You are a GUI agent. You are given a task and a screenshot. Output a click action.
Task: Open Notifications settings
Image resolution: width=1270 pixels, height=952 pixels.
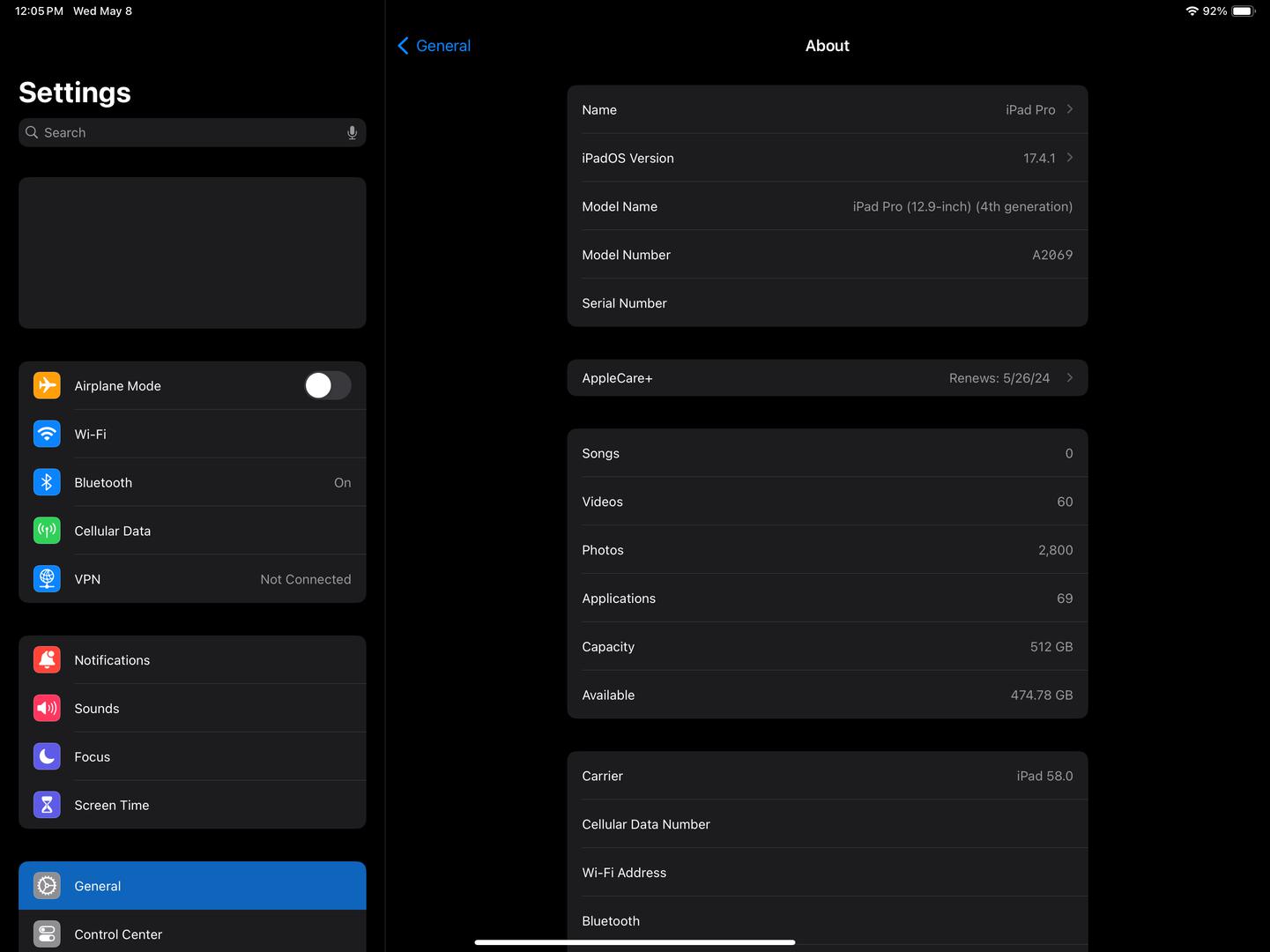[192, 659]
